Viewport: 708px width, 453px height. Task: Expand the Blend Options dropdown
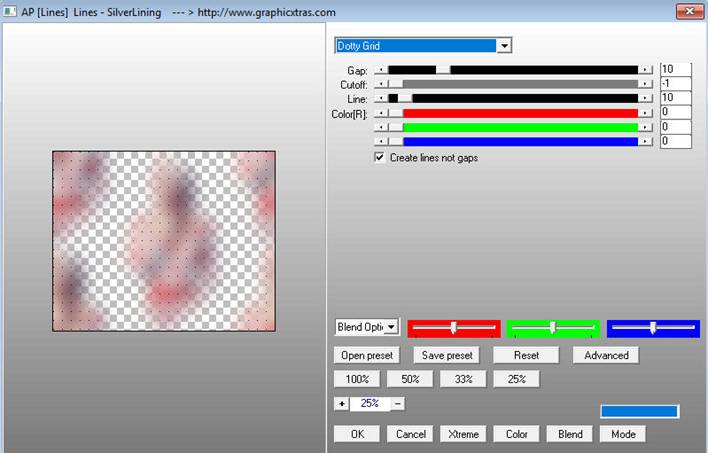391,327
